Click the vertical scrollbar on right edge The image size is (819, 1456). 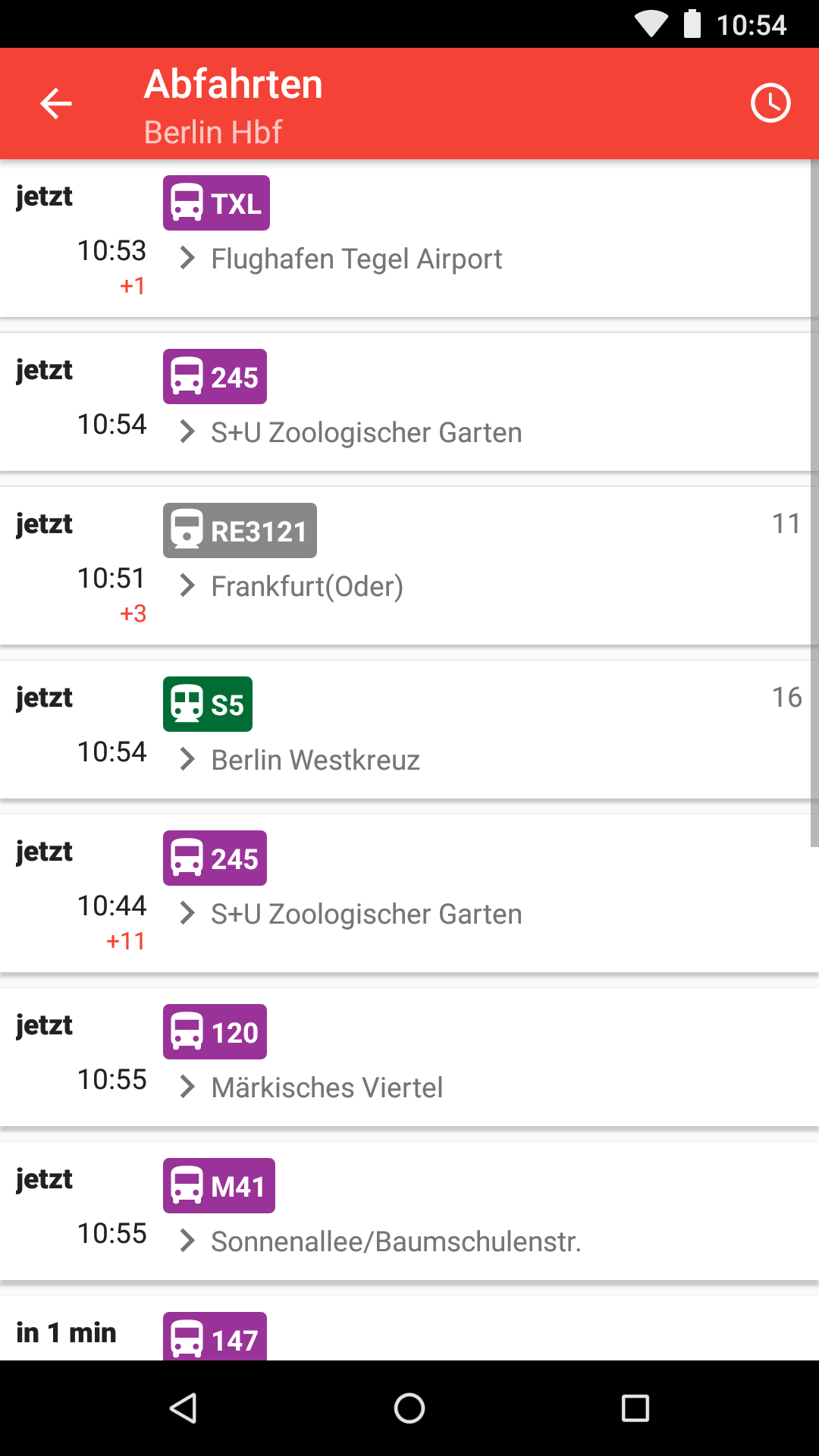pos(814,500)
